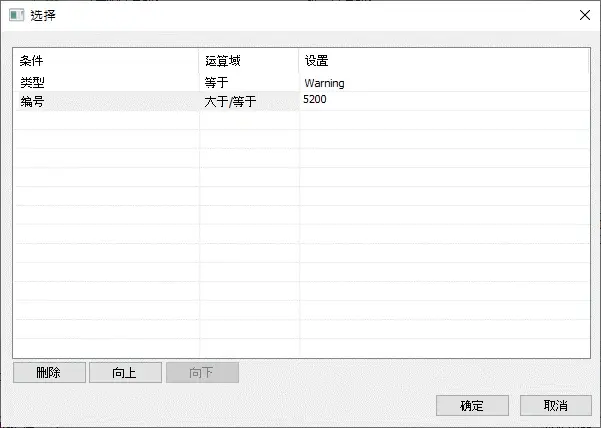This screenshot has height=428, width=601.
Task: Move row up with 向上 button
Action: 125,372
